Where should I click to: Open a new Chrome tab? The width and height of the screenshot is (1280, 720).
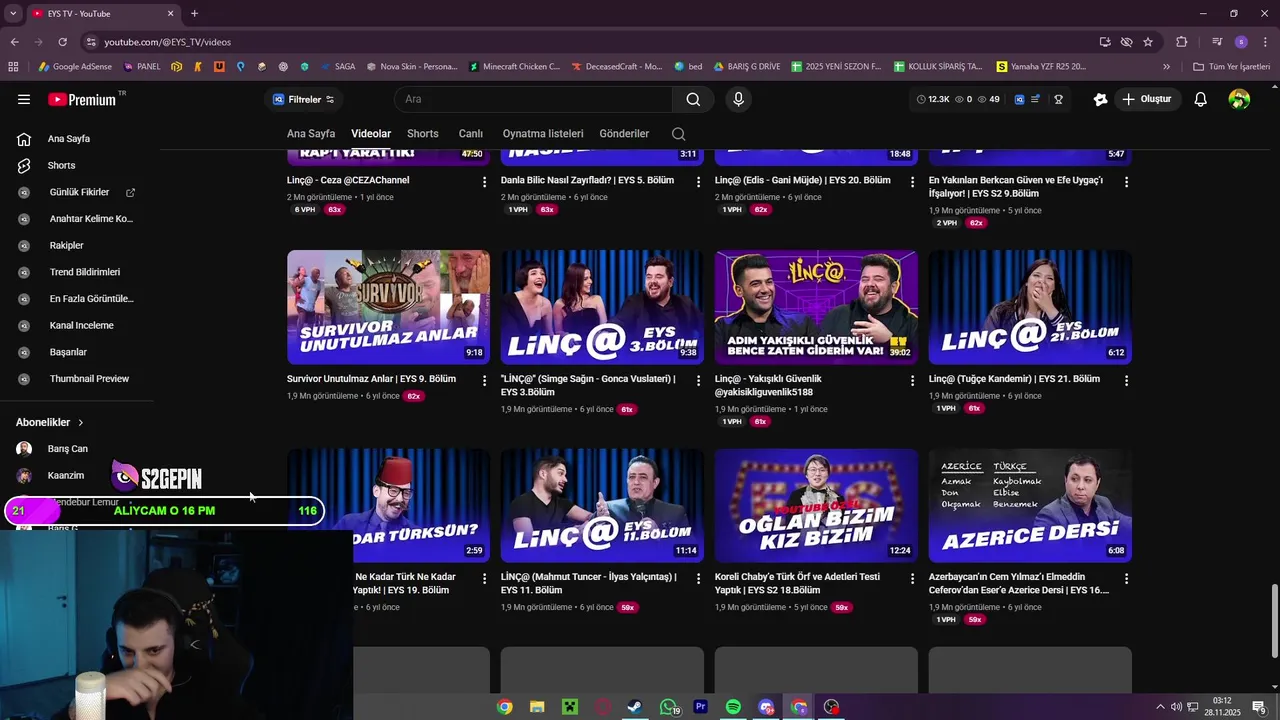194,14
